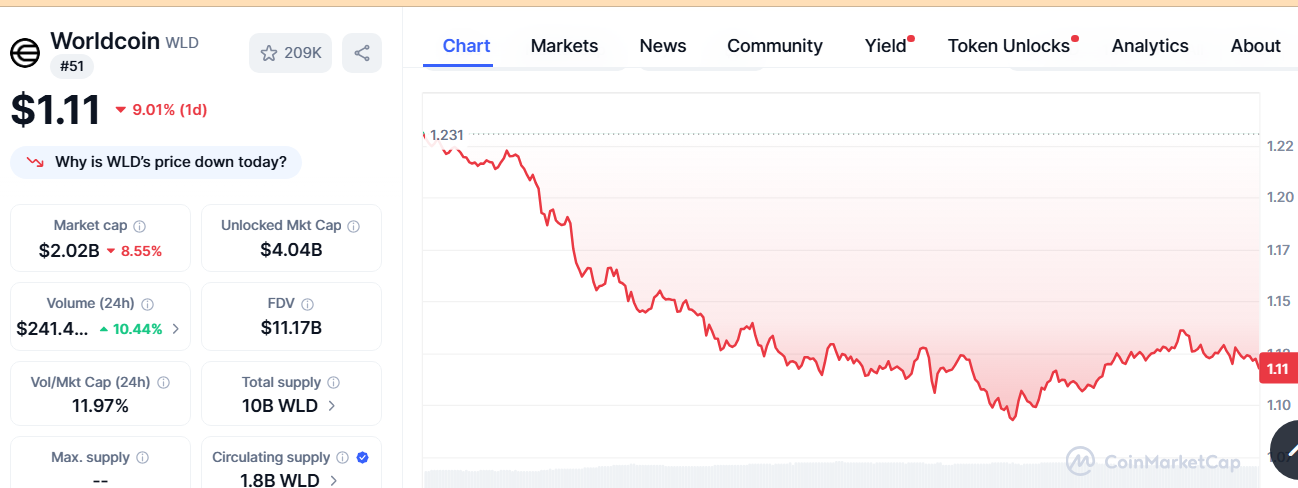Click the 1.11 current price label on chart

tap(1277, 370)
